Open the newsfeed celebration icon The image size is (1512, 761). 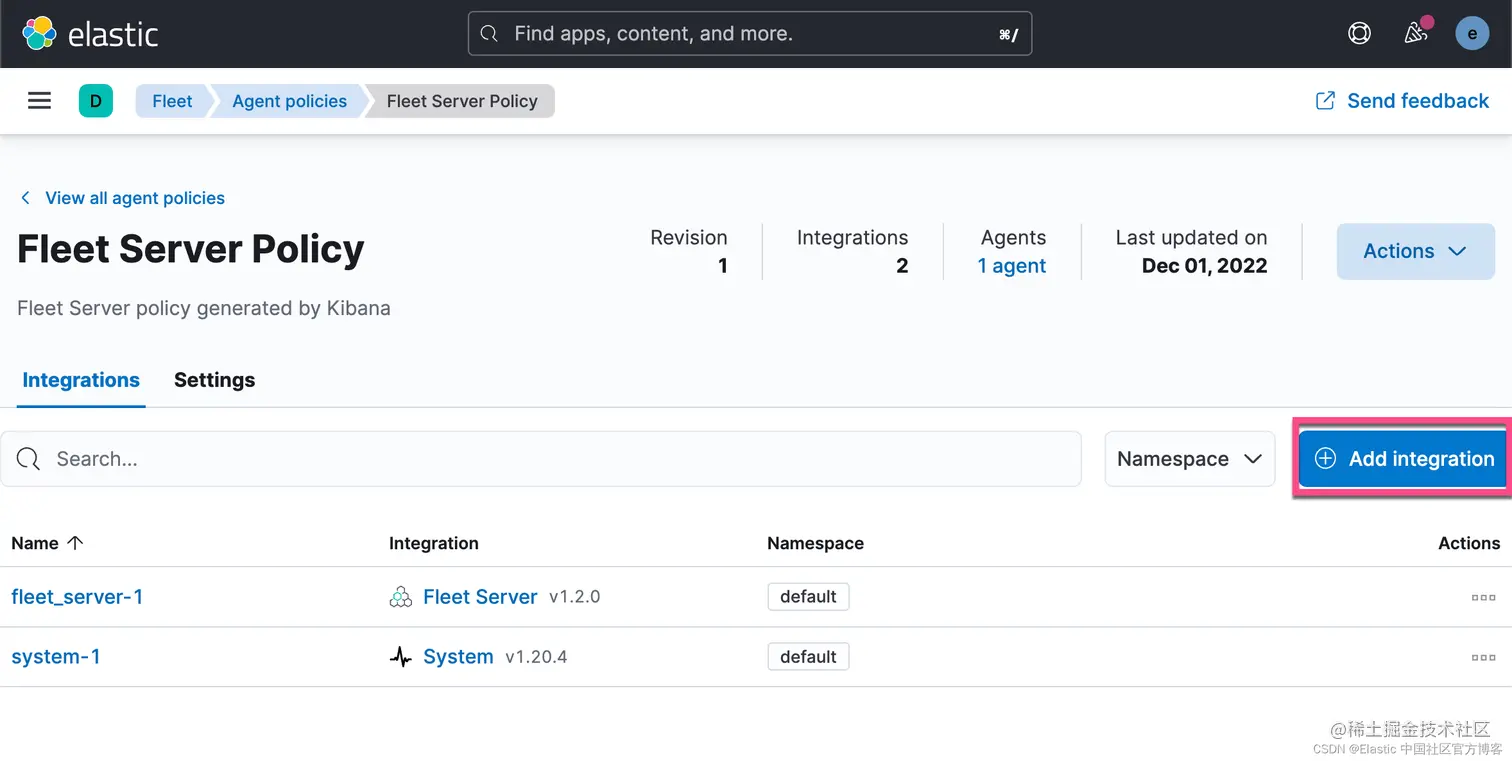tap(1415, 33)
